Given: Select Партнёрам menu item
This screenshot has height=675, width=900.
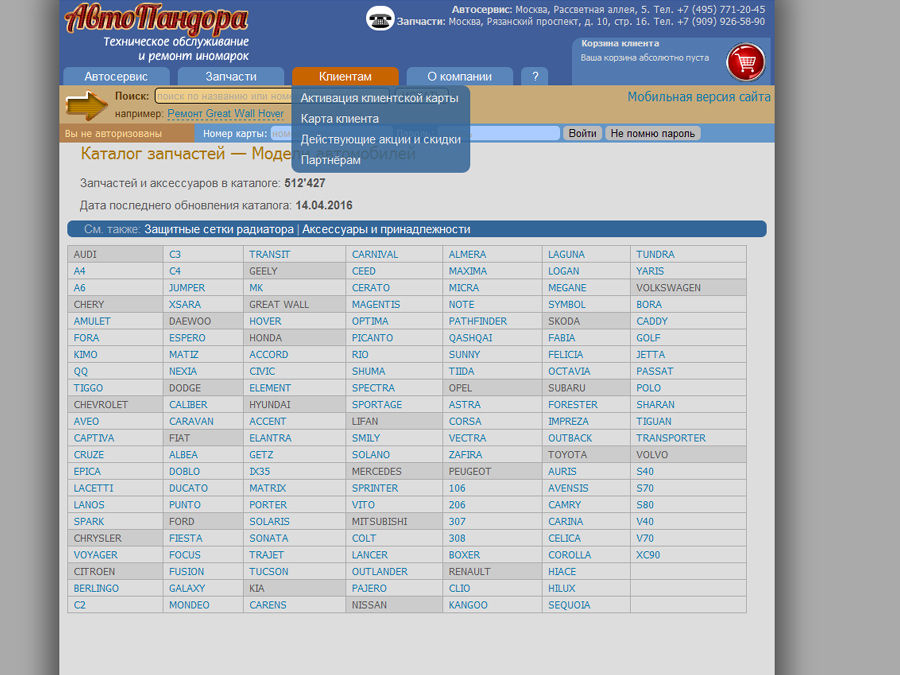Looking at the screenshot, I should (x=331, y=160).
